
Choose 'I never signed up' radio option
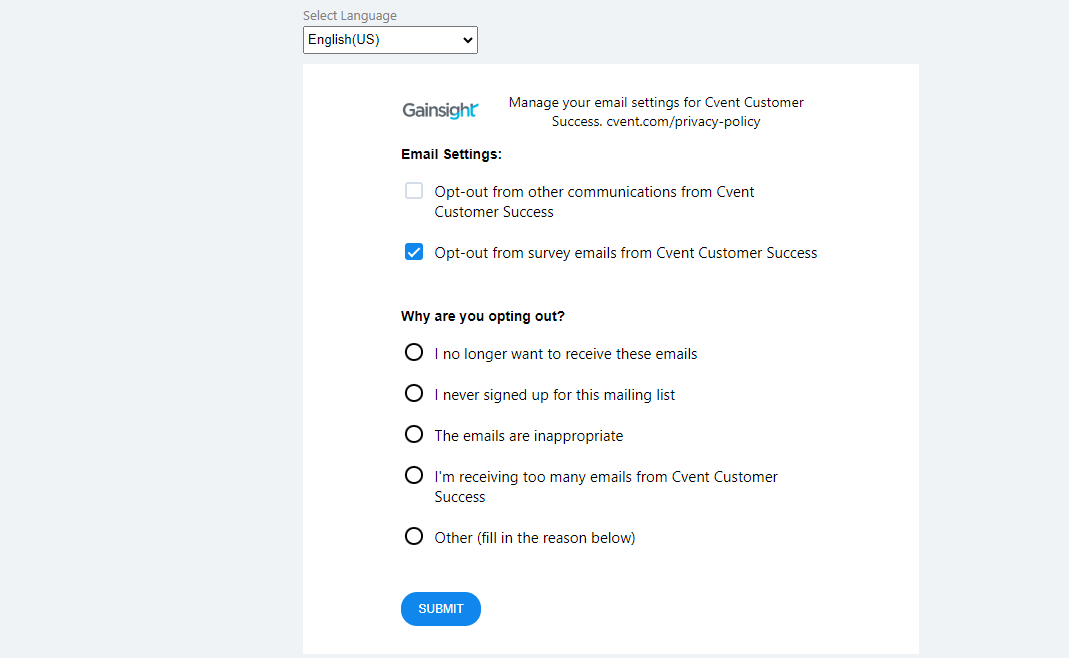click(x=414, y=393)
